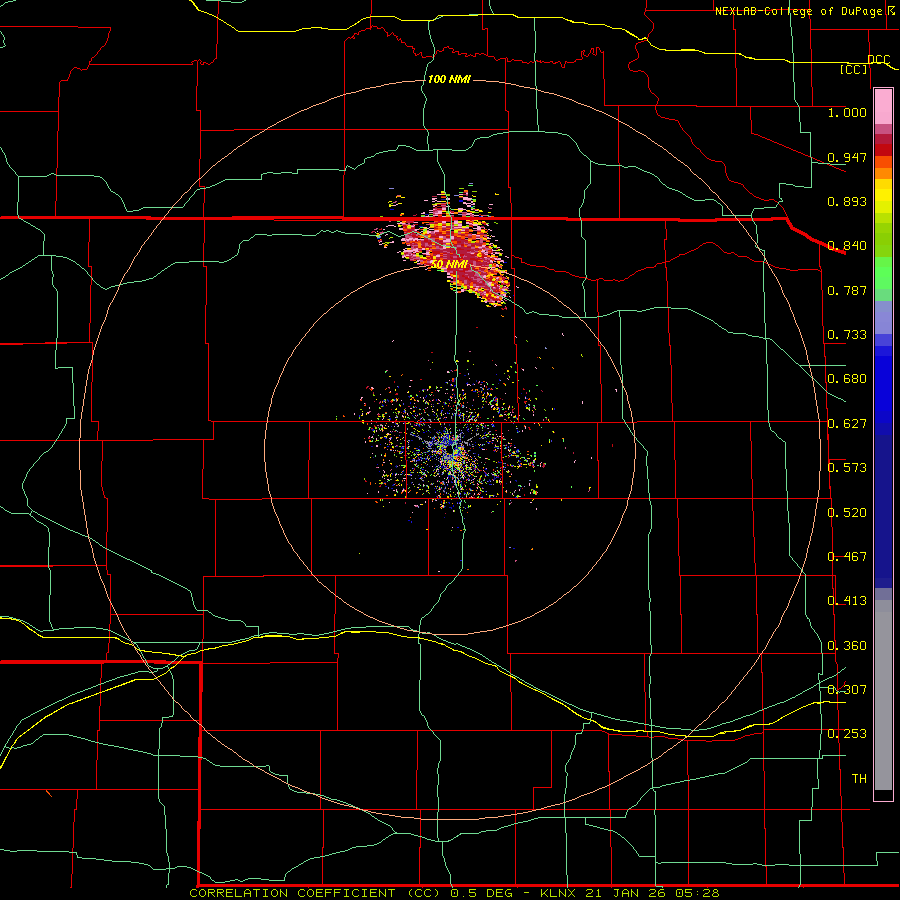Image resolution: width=900 pixels, height=900 pixels.
Task: Click the DCC product label
Action: (878, 60)
